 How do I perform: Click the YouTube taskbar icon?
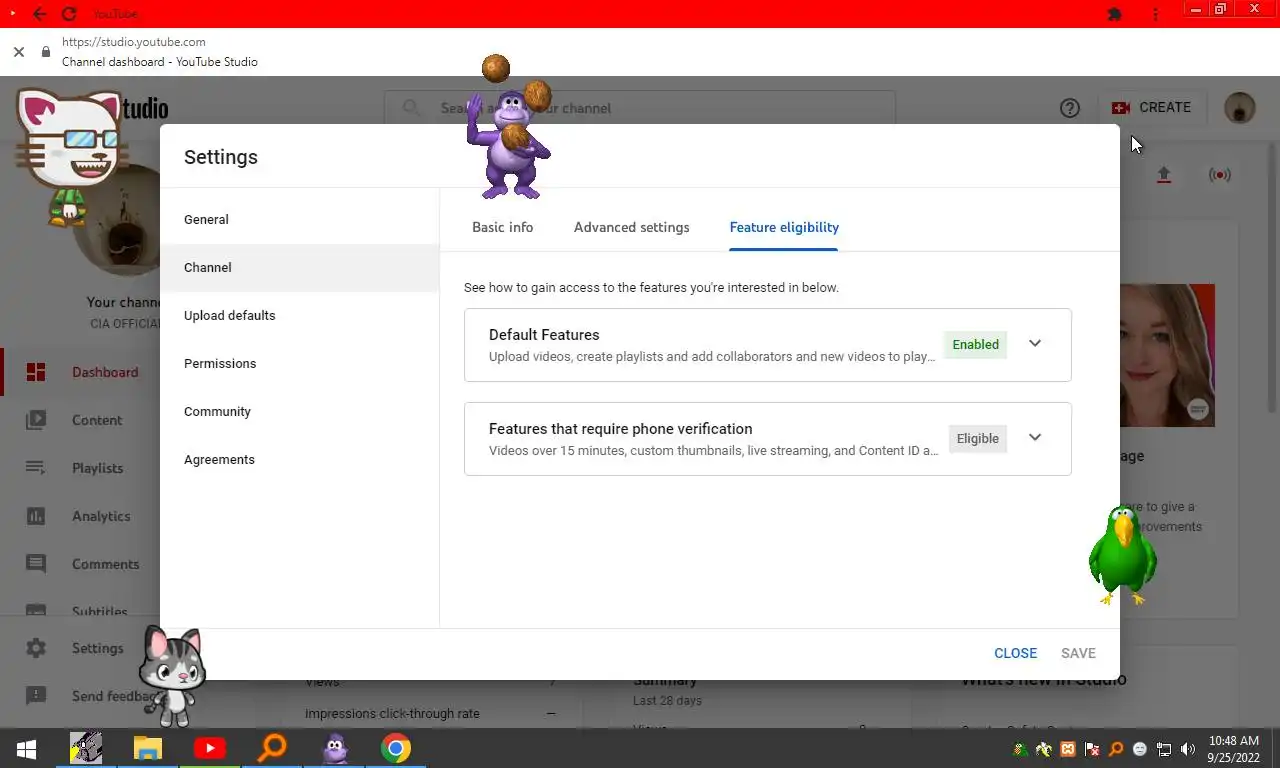pyautogui.click(x=210, y=748)
